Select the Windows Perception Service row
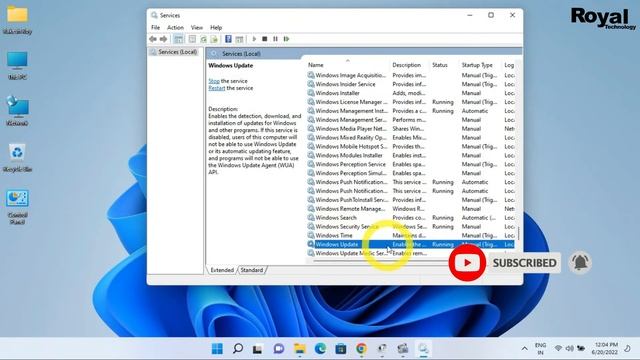 [x=410, y=164]
